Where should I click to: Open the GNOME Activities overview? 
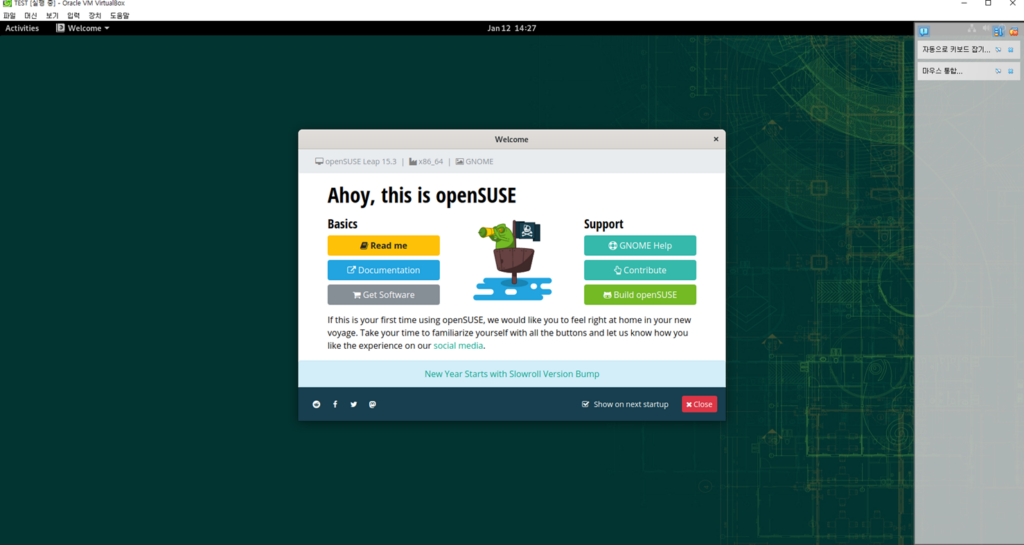click(x=22, y=28)
